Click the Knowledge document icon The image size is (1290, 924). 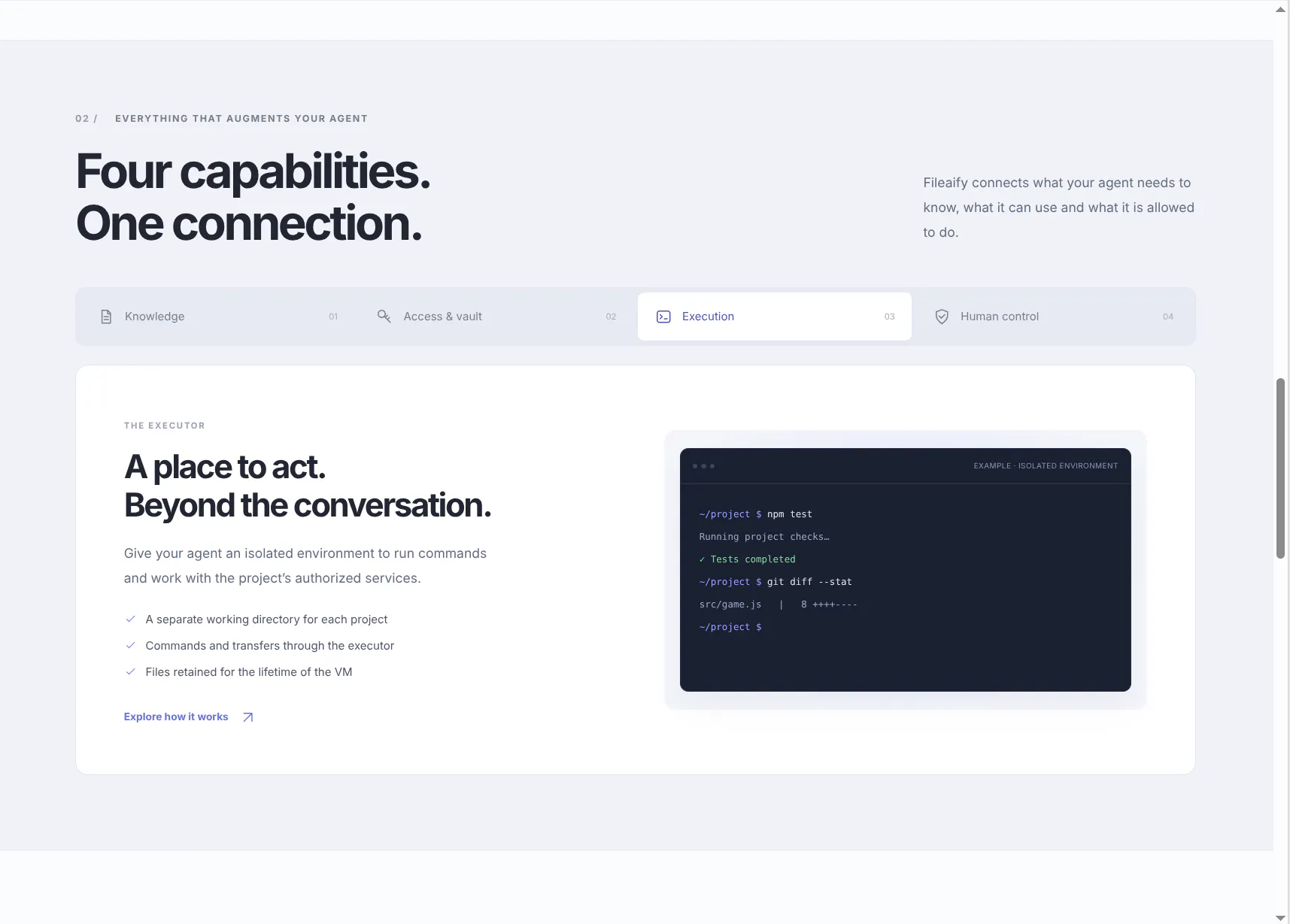[x=106, y=317]
